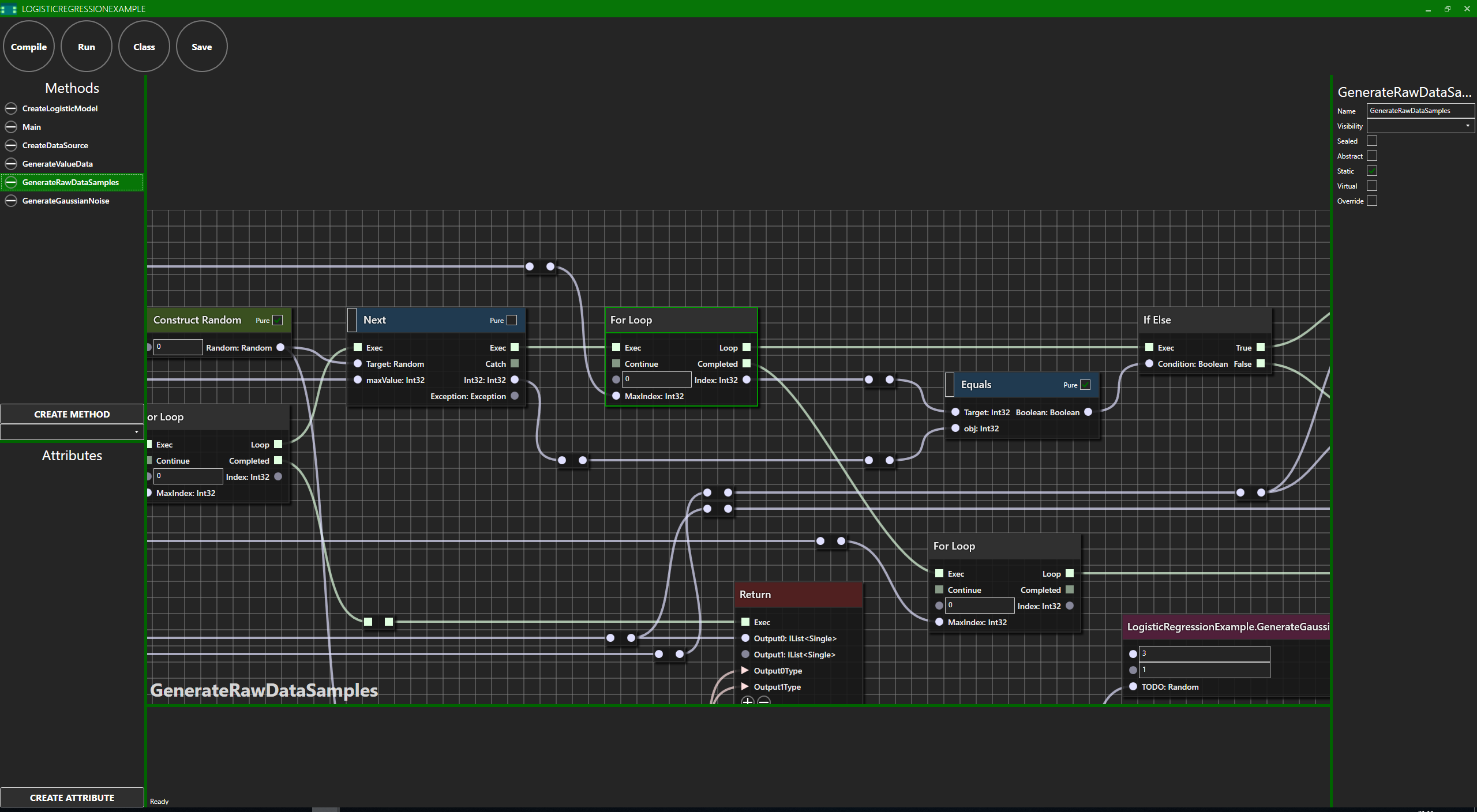
Task: Open the Visibility dropdown
Action: [1420, 126]
